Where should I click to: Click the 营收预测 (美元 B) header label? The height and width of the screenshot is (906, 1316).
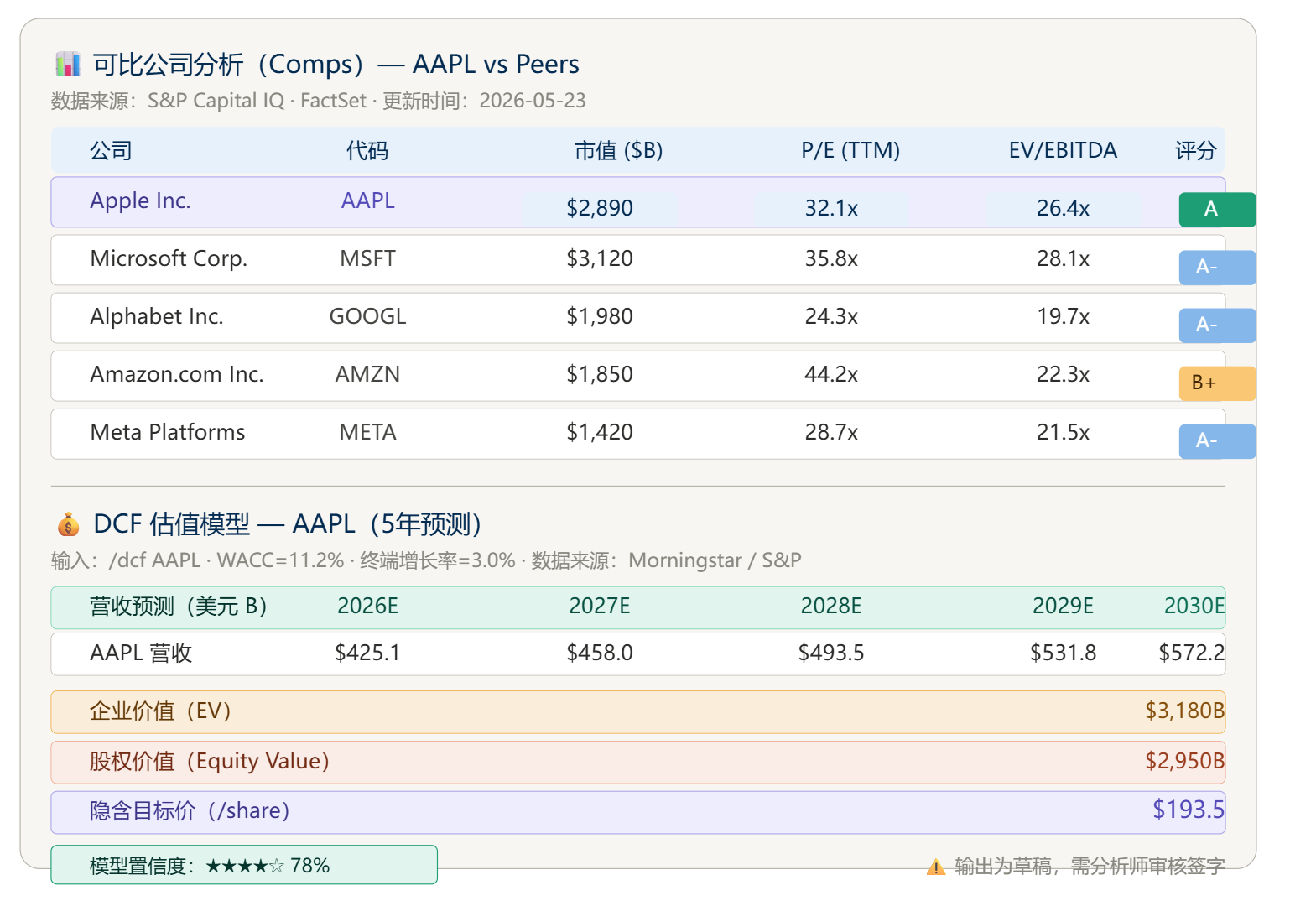(x=179, y=607)
